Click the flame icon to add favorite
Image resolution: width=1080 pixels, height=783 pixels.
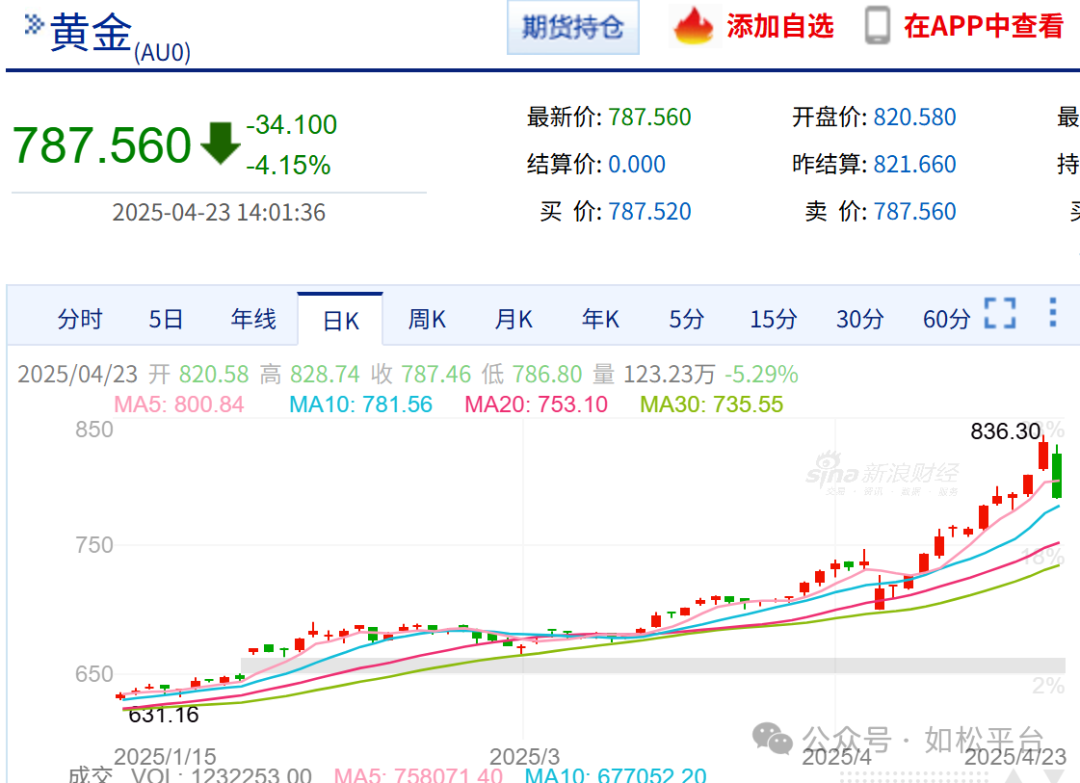click(x=693, y=27)
